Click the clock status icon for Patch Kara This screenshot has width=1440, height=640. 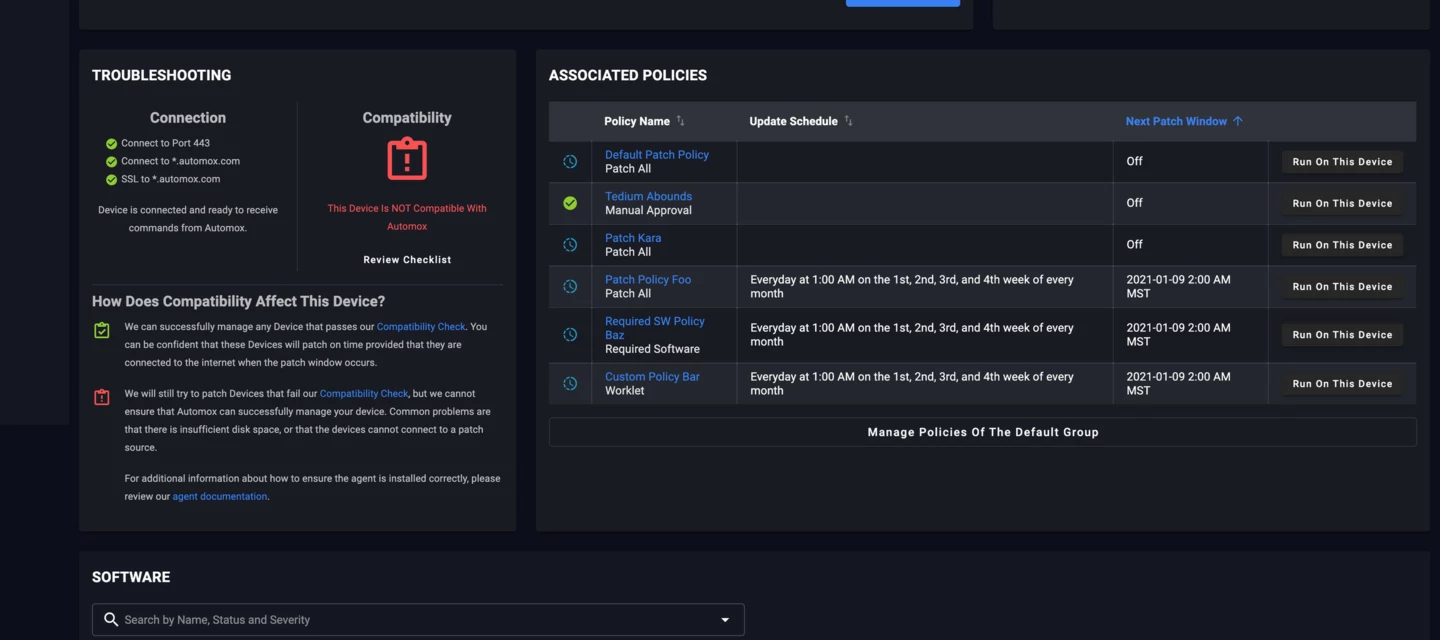pos(570,245)
